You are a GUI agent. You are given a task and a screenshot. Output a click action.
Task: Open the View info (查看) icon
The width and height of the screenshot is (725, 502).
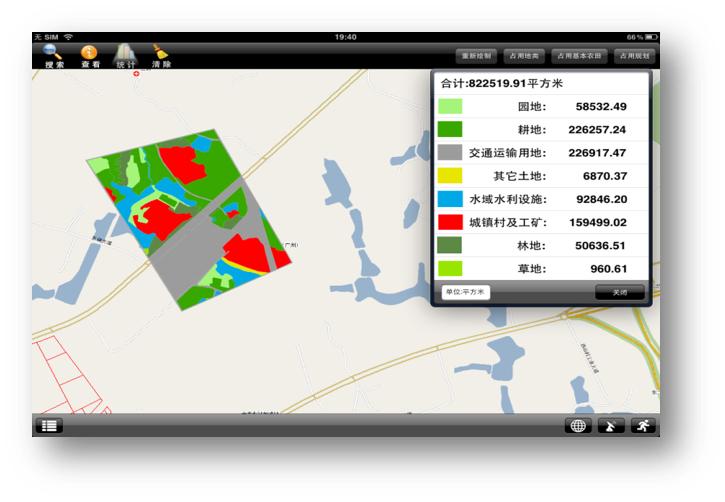click(90, 55)
